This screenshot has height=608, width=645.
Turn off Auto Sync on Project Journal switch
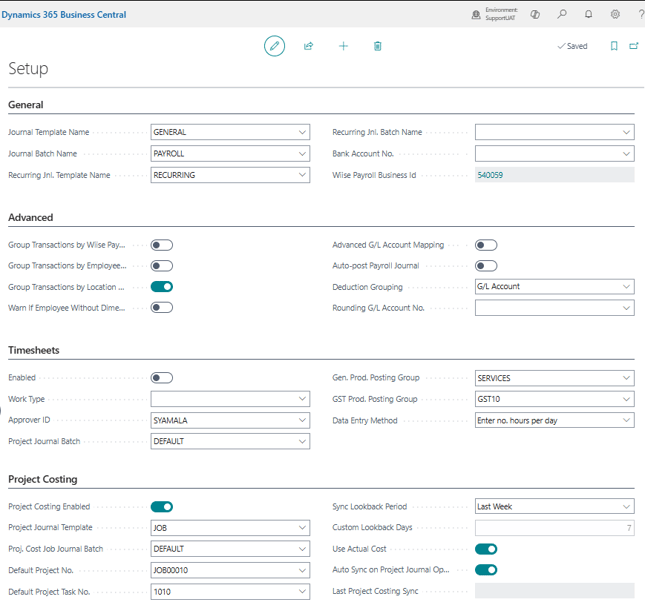pyautogui.click(x=486, y=570)
